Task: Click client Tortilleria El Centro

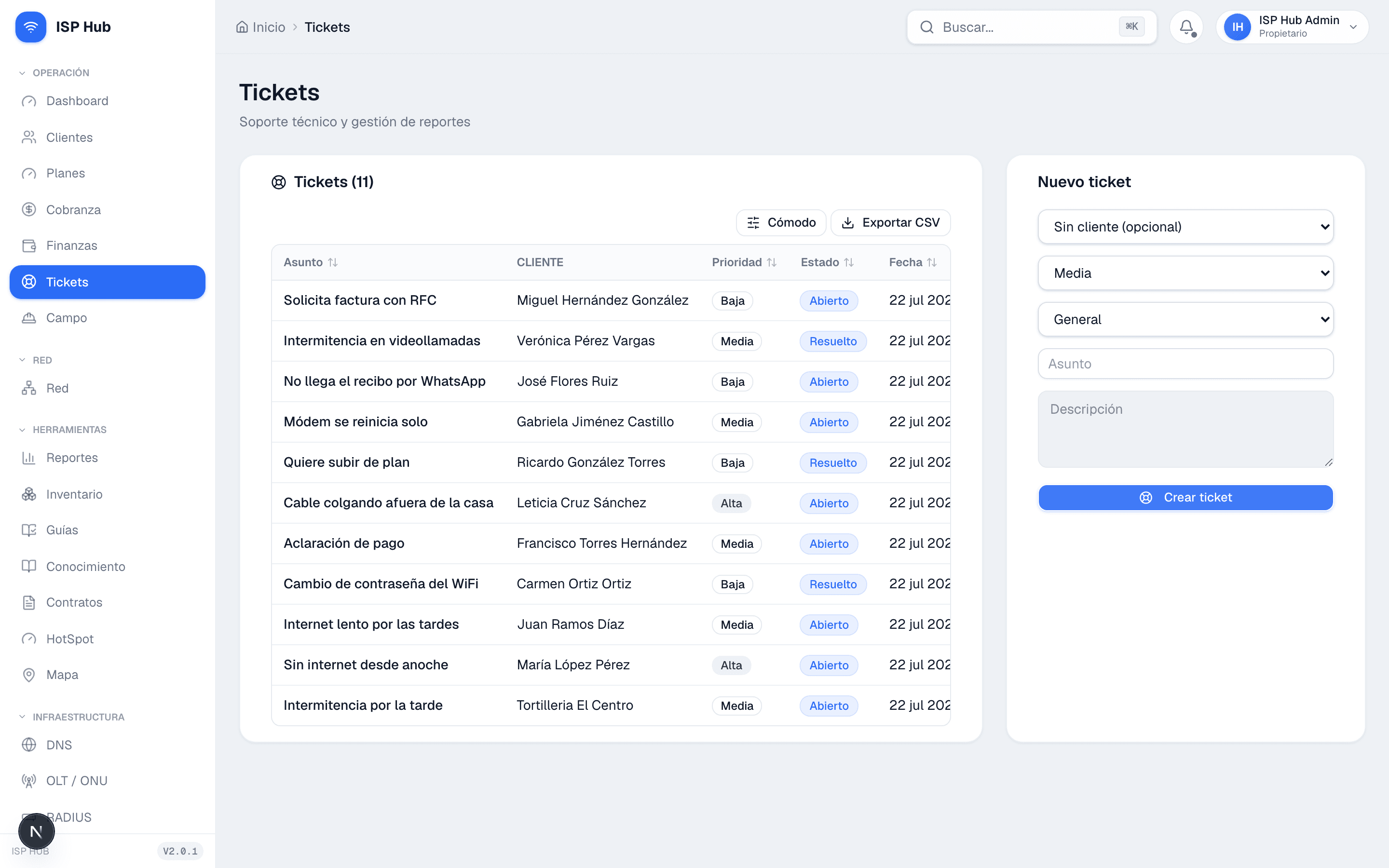Action: (574, 705)
